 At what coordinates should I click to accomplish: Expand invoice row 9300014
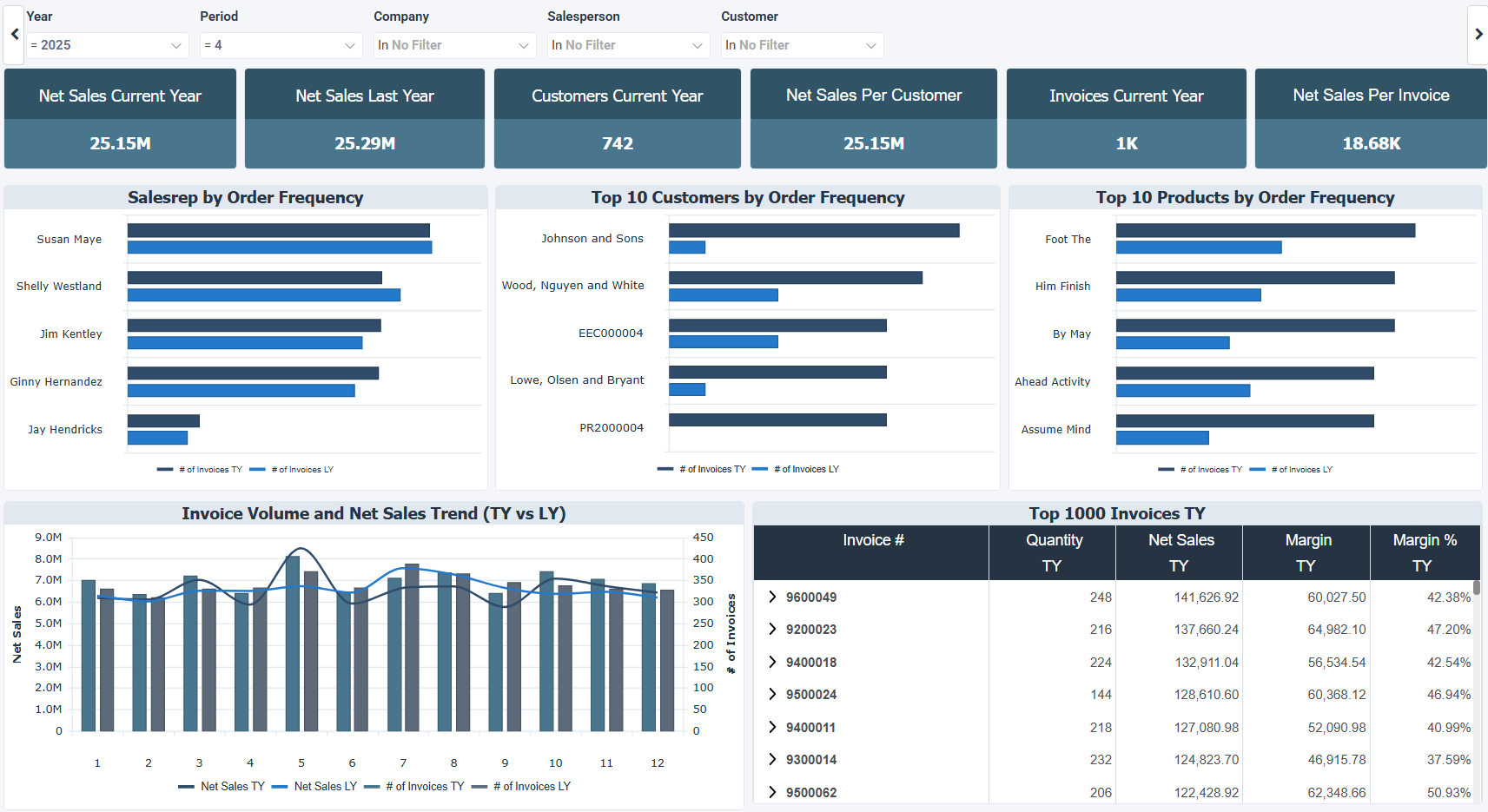click(772, 759)
